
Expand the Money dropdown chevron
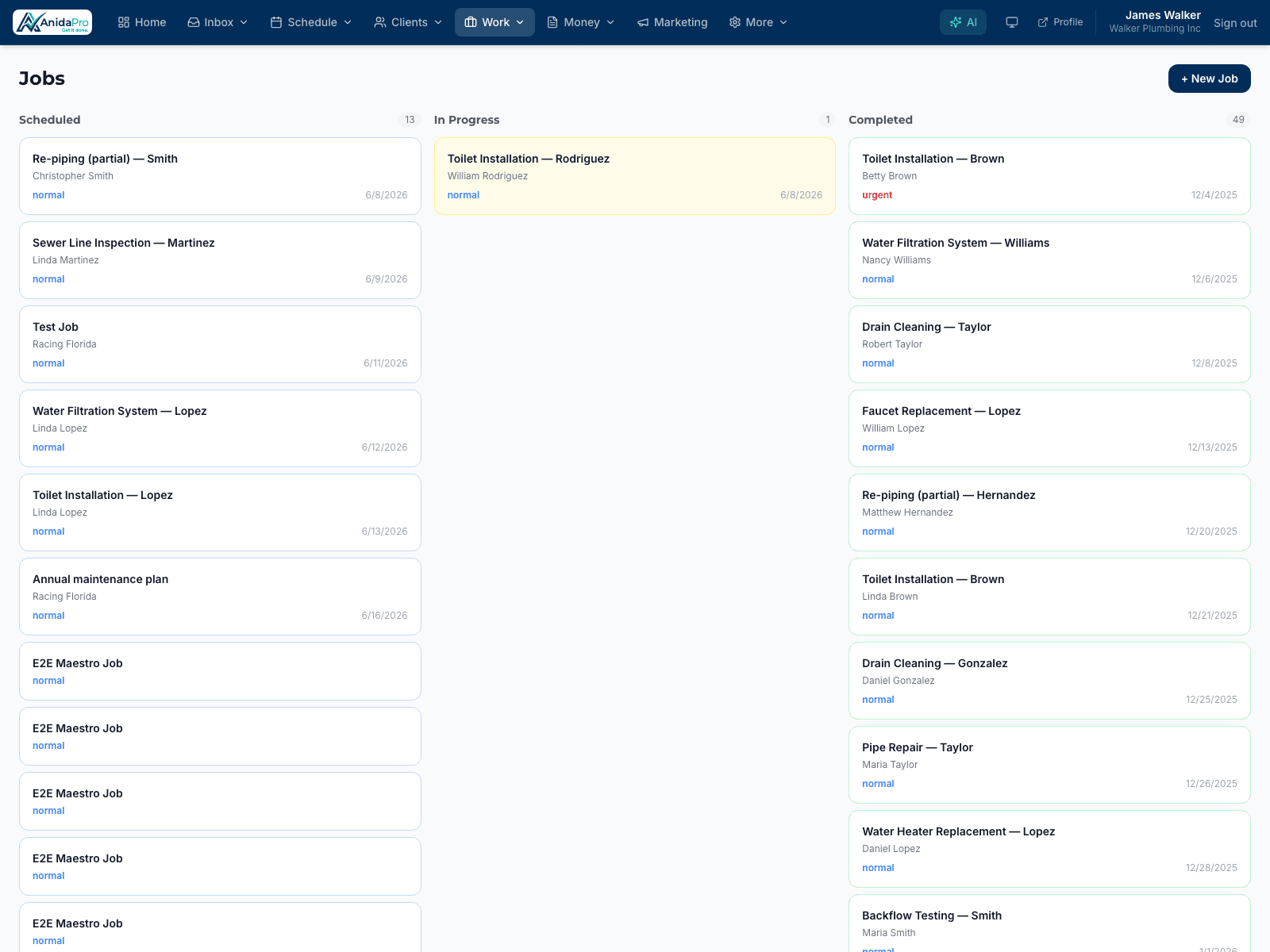coord(610,22)
